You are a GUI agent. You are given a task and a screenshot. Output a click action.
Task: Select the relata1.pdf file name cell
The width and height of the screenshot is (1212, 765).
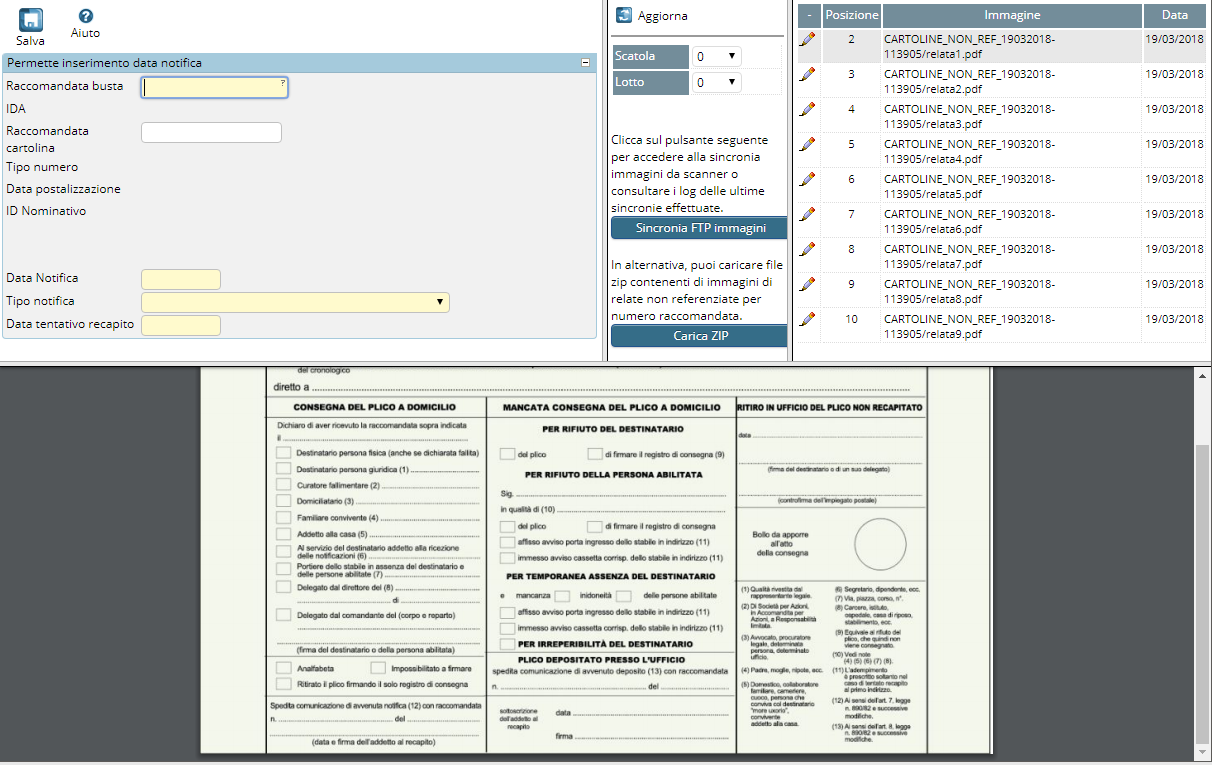[x=1012, y=47]
